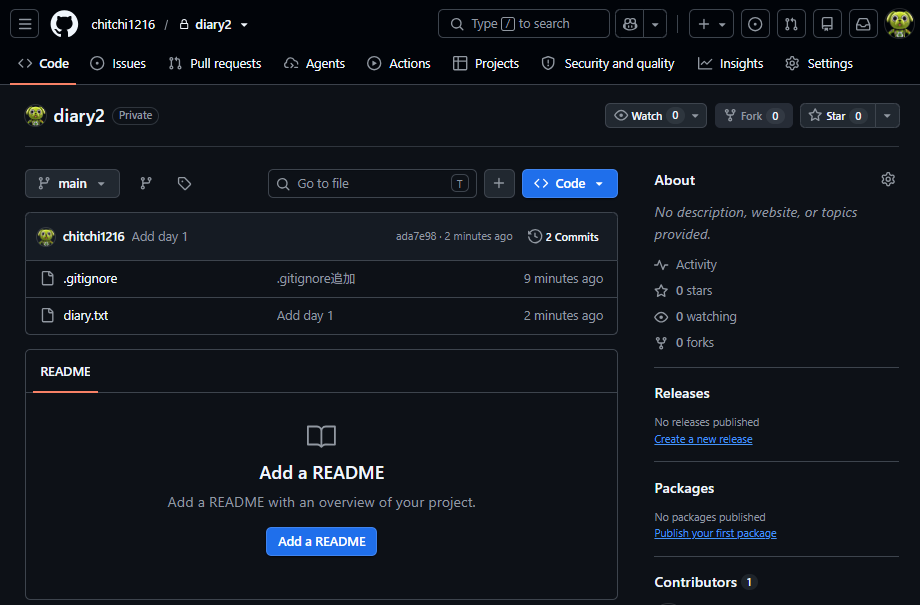Open the user avatar menu
The image size is (920, 605).
[x=899, y=24]
